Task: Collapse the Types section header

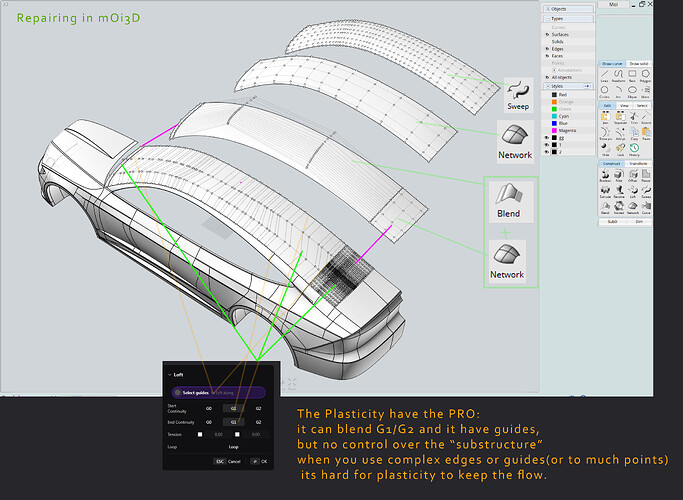Action: coord(568,19)
